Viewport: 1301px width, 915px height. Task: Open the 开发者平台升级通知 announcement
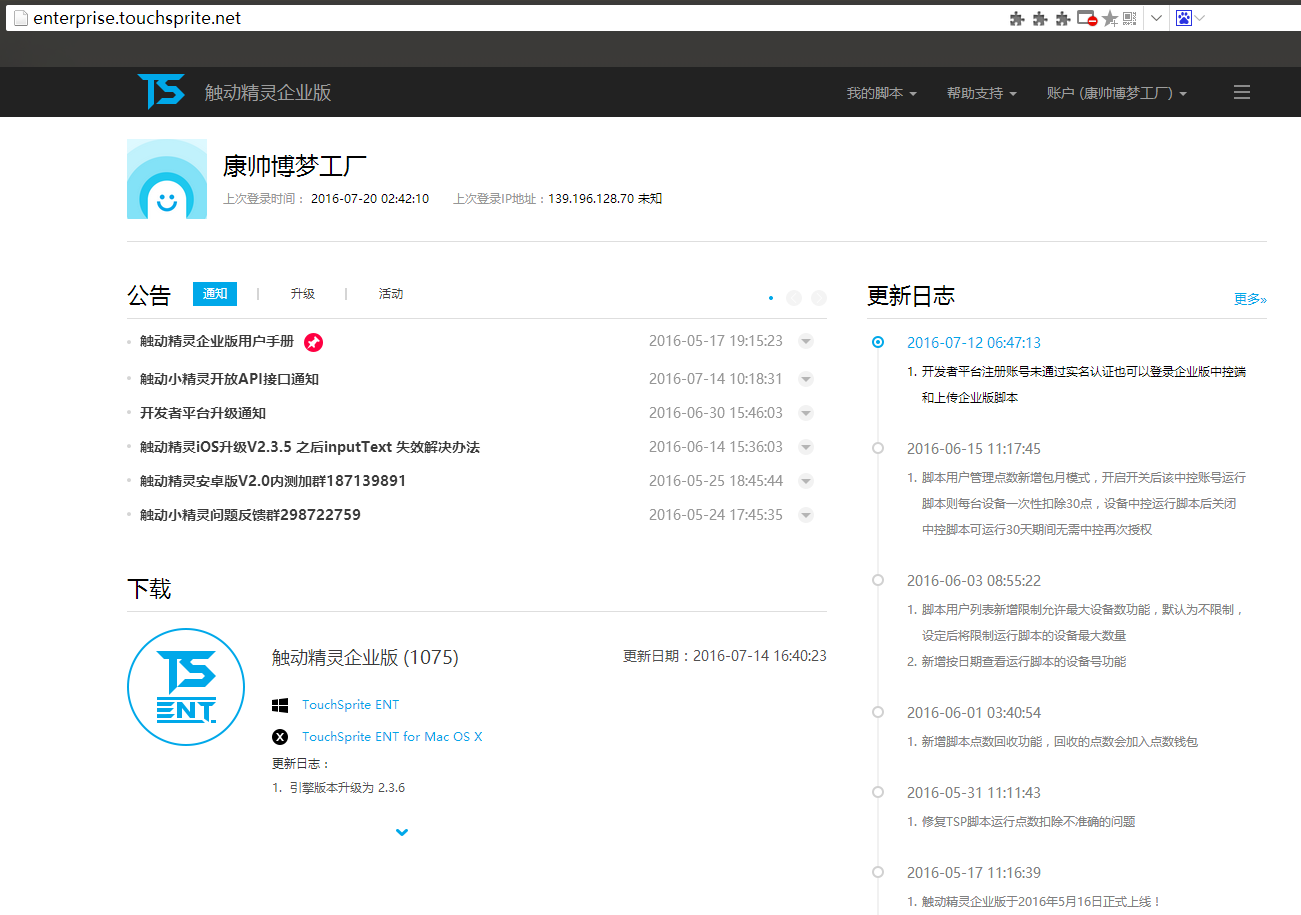pos(203,413)
